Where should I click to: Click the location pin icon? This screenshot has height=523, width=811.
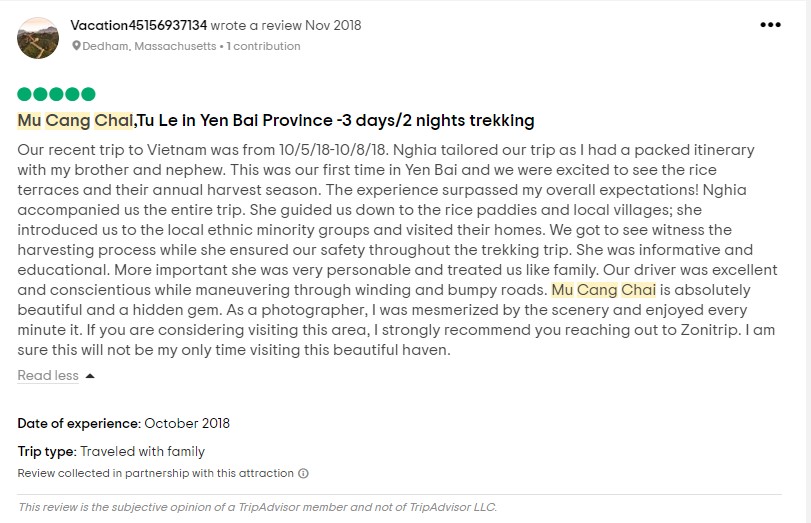click(76, 46)
